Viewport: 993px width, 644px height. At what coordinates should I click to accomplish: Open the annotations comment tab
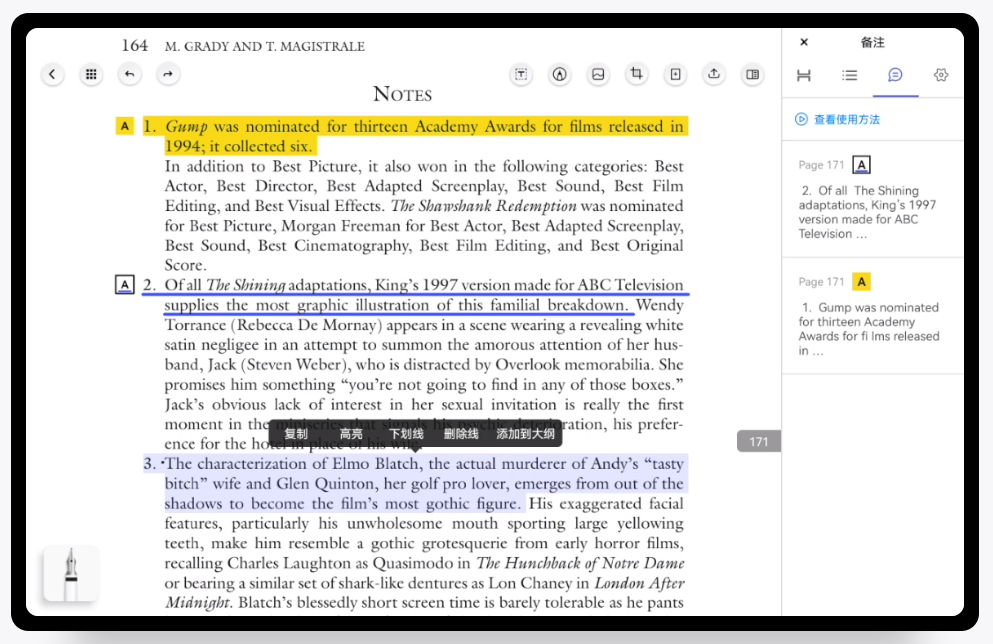(x=895, y=75)
